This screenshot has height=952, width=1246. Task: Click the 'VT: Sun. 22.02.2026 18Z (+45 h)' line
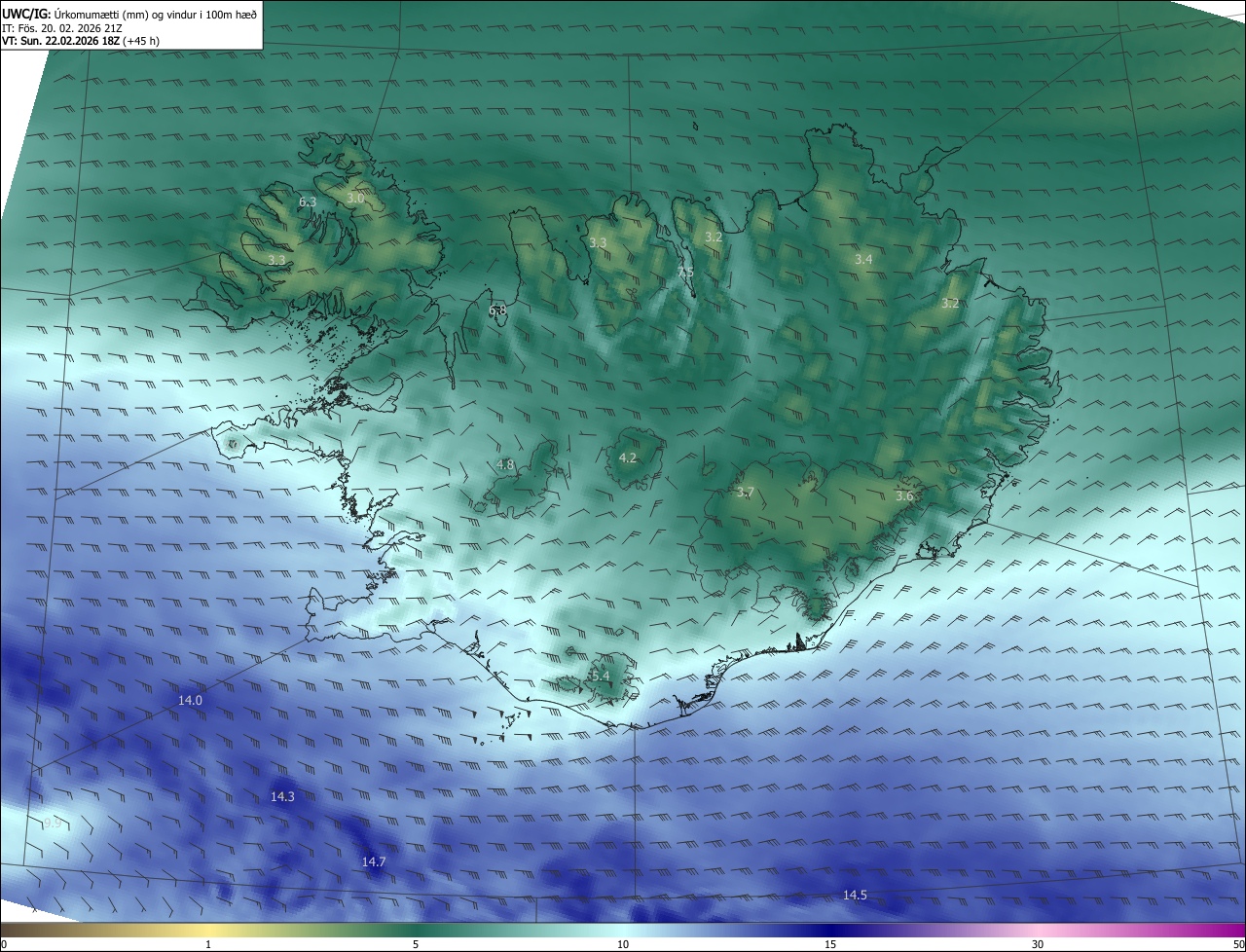point(81,41)
